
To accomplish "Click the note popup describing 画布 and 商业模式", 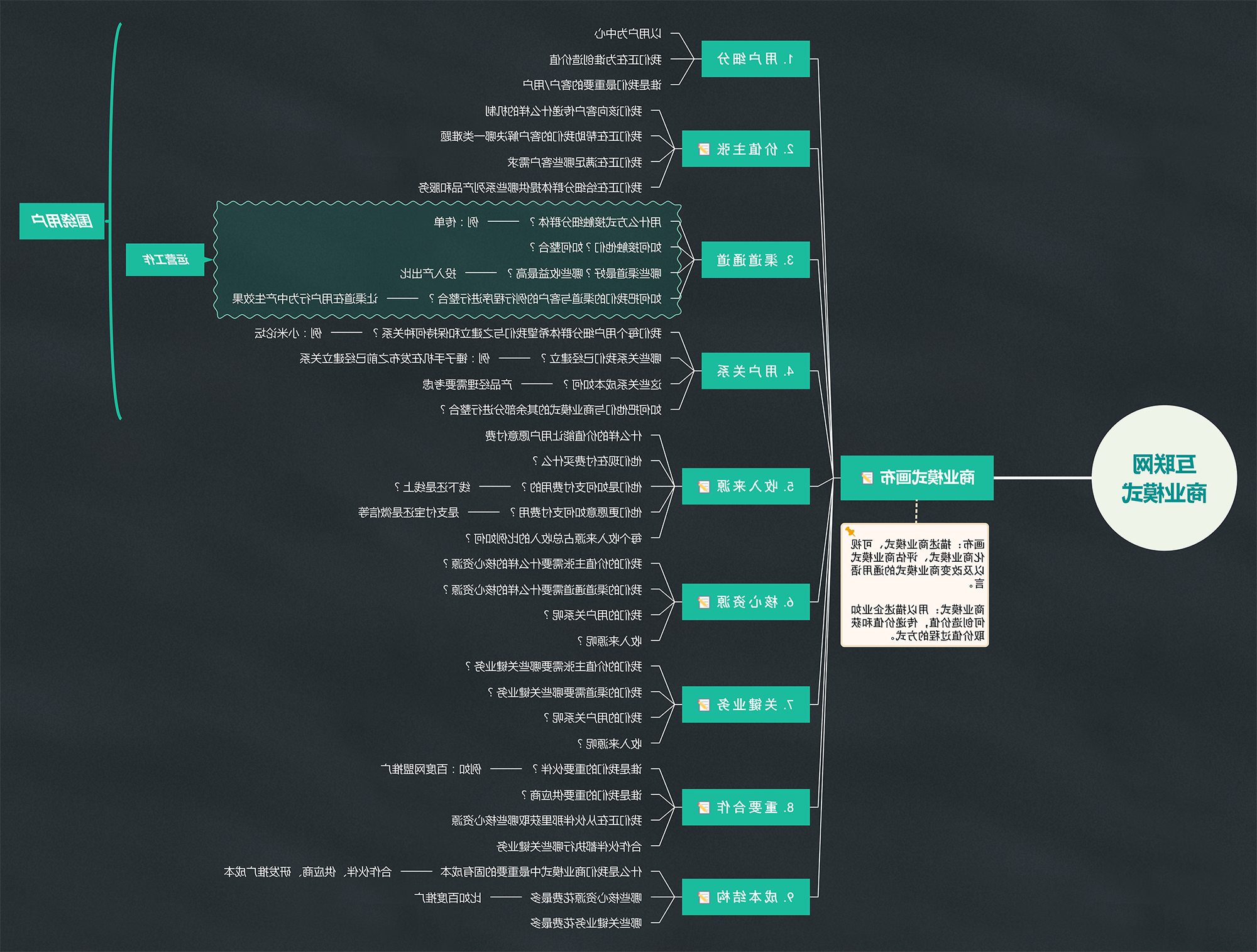I will point(914,585).
